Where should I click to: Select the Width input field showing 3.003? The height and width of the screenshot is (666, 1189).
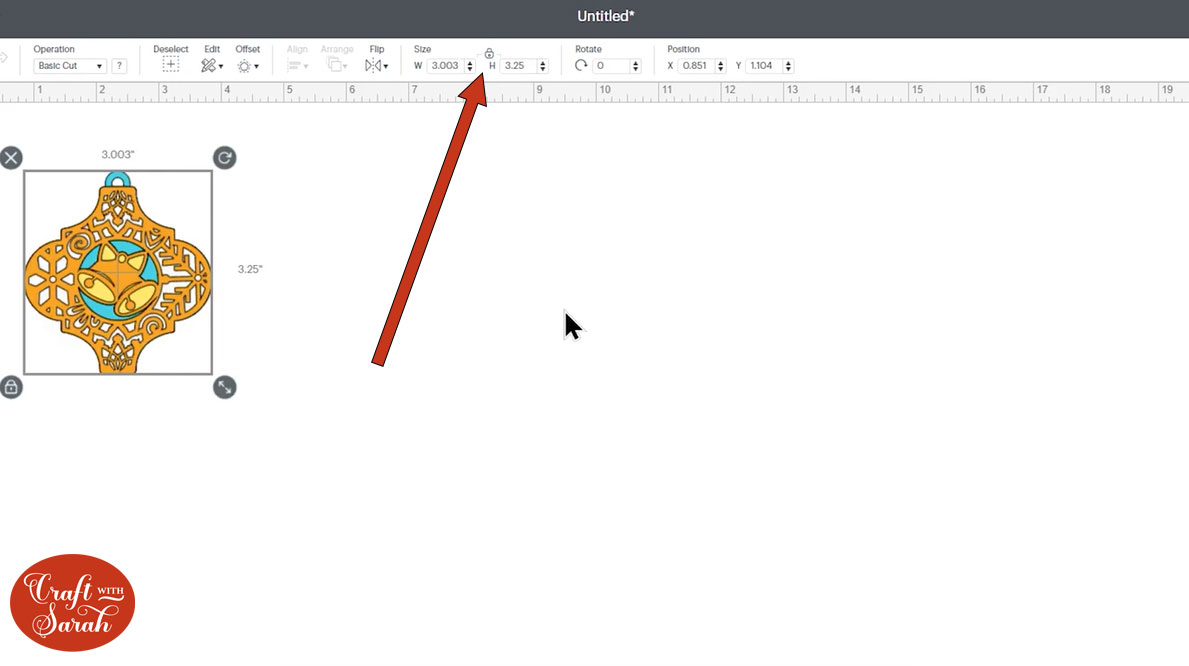click(x=445, y=66)
